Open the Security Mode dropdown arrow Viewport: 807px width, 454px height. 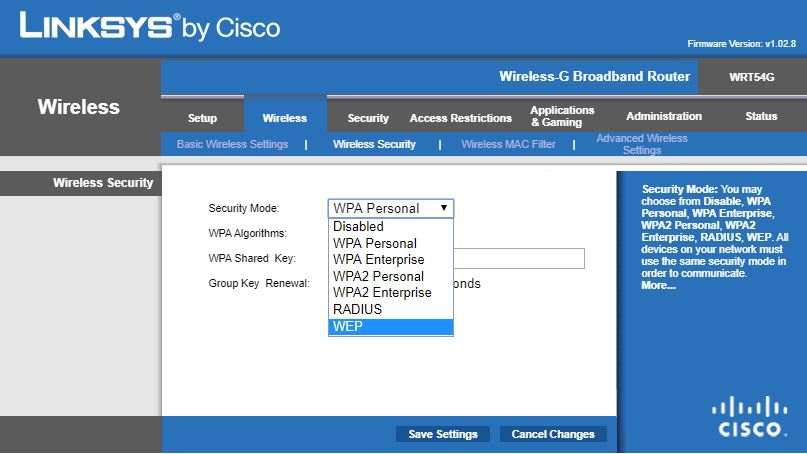point(444,208)
